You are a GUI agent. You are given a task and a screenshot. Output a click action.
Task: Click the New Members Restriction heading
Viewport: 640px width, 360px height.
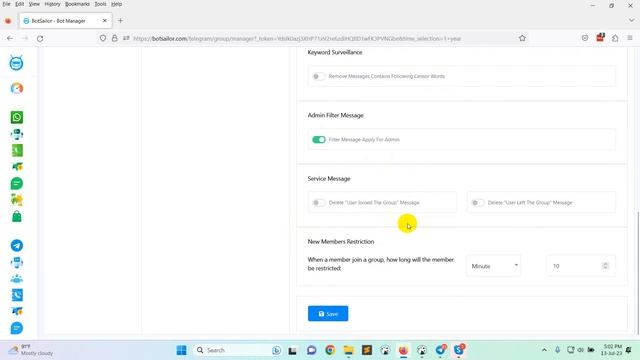pos(341,242)
